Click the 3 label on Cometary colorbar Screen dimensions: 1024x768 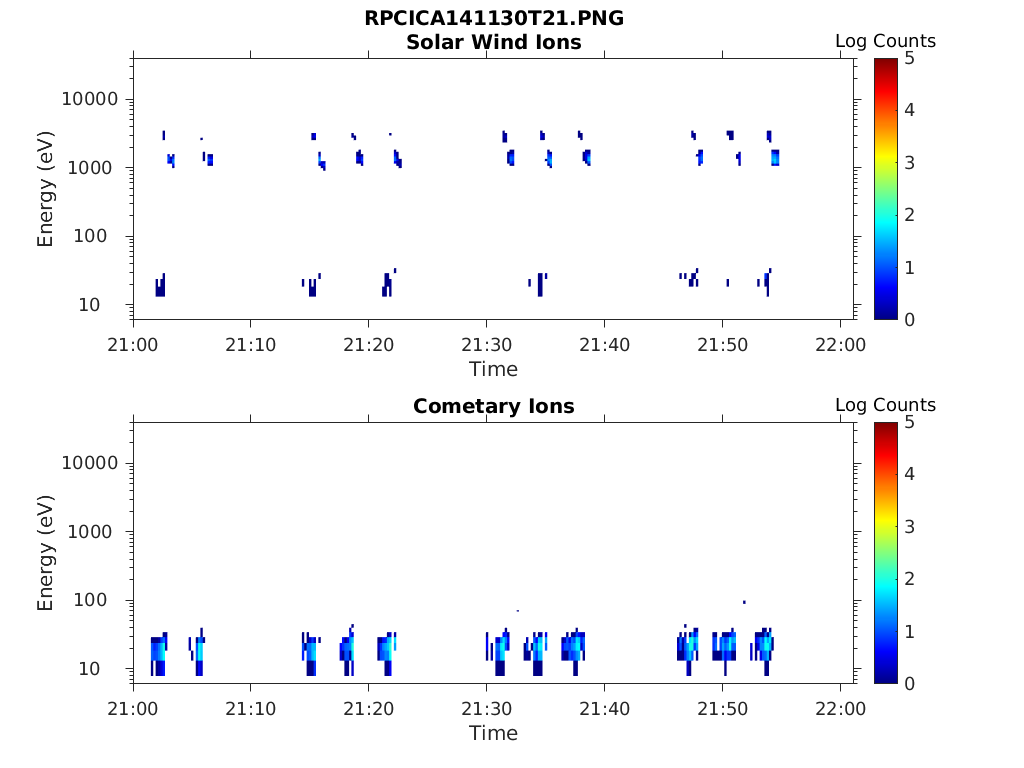pyautogui.click(x=909, y=527)
